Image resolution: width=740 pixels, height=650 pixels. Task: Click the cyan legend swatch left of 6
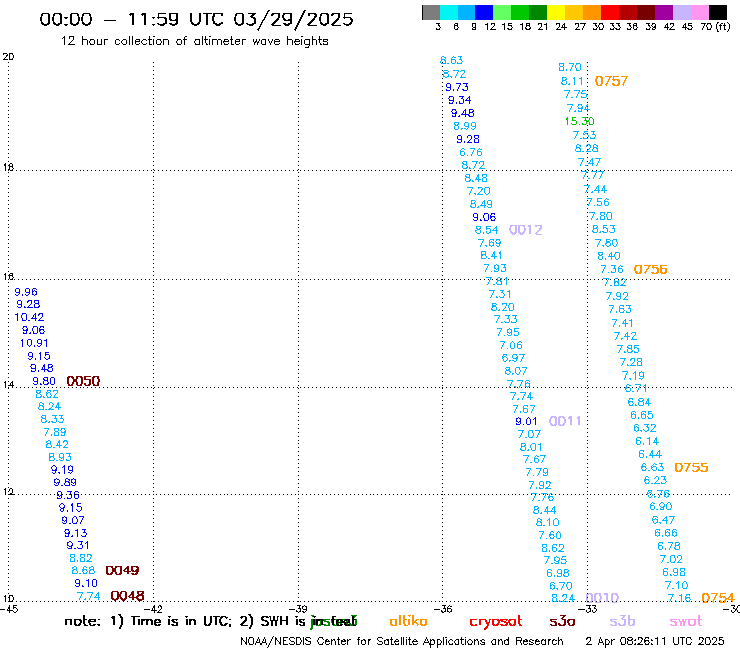[x=449, y=12]
